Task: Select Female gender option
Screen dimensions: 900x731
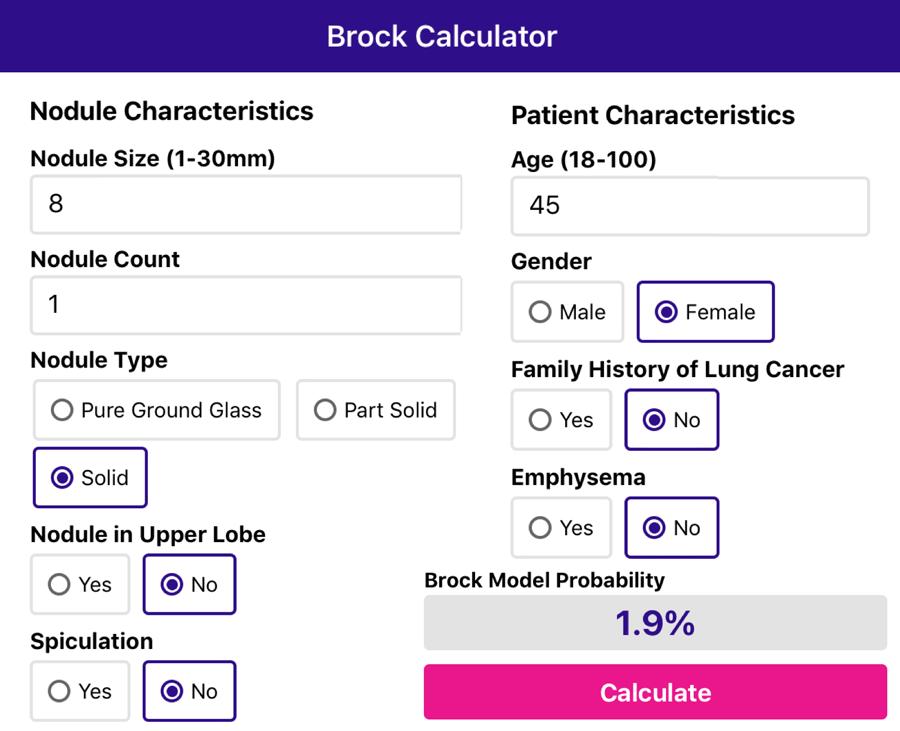Action: pyautogui.click(x=705, y=312)
